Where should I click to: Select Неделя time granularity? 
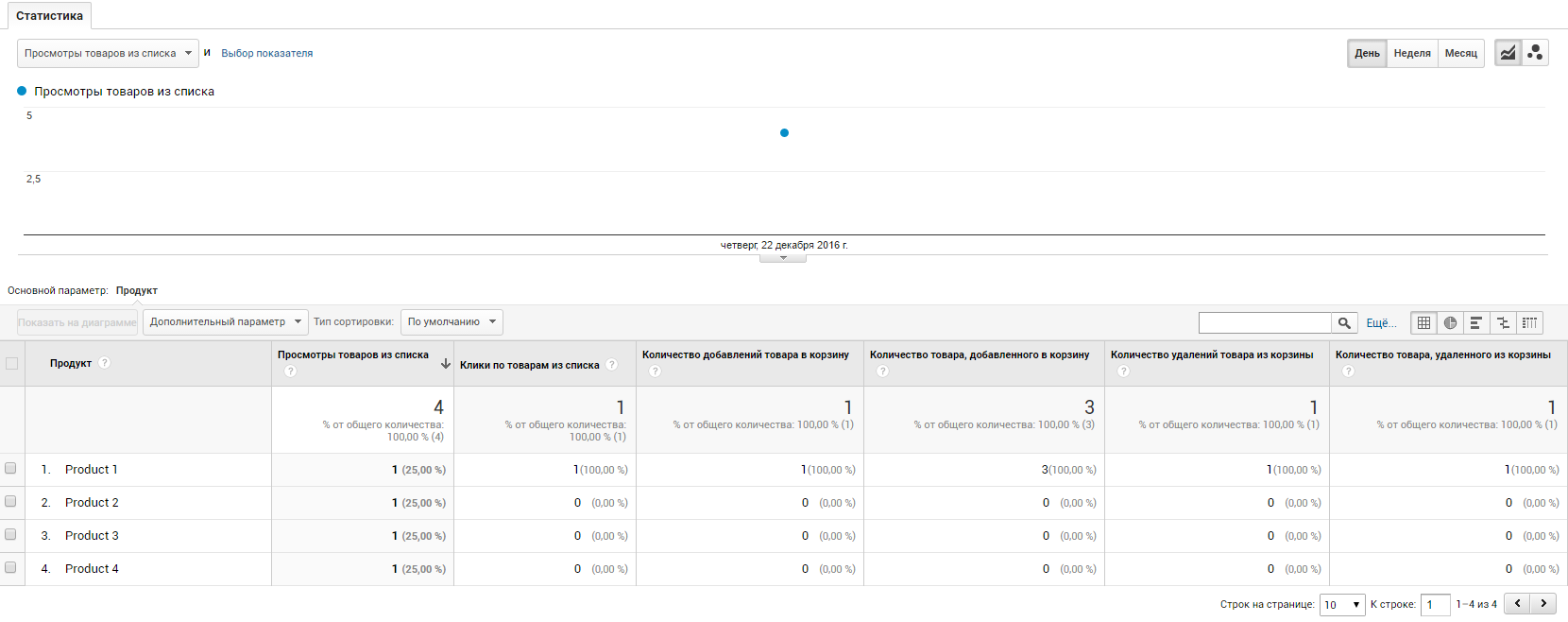(x=1412, y=53)
